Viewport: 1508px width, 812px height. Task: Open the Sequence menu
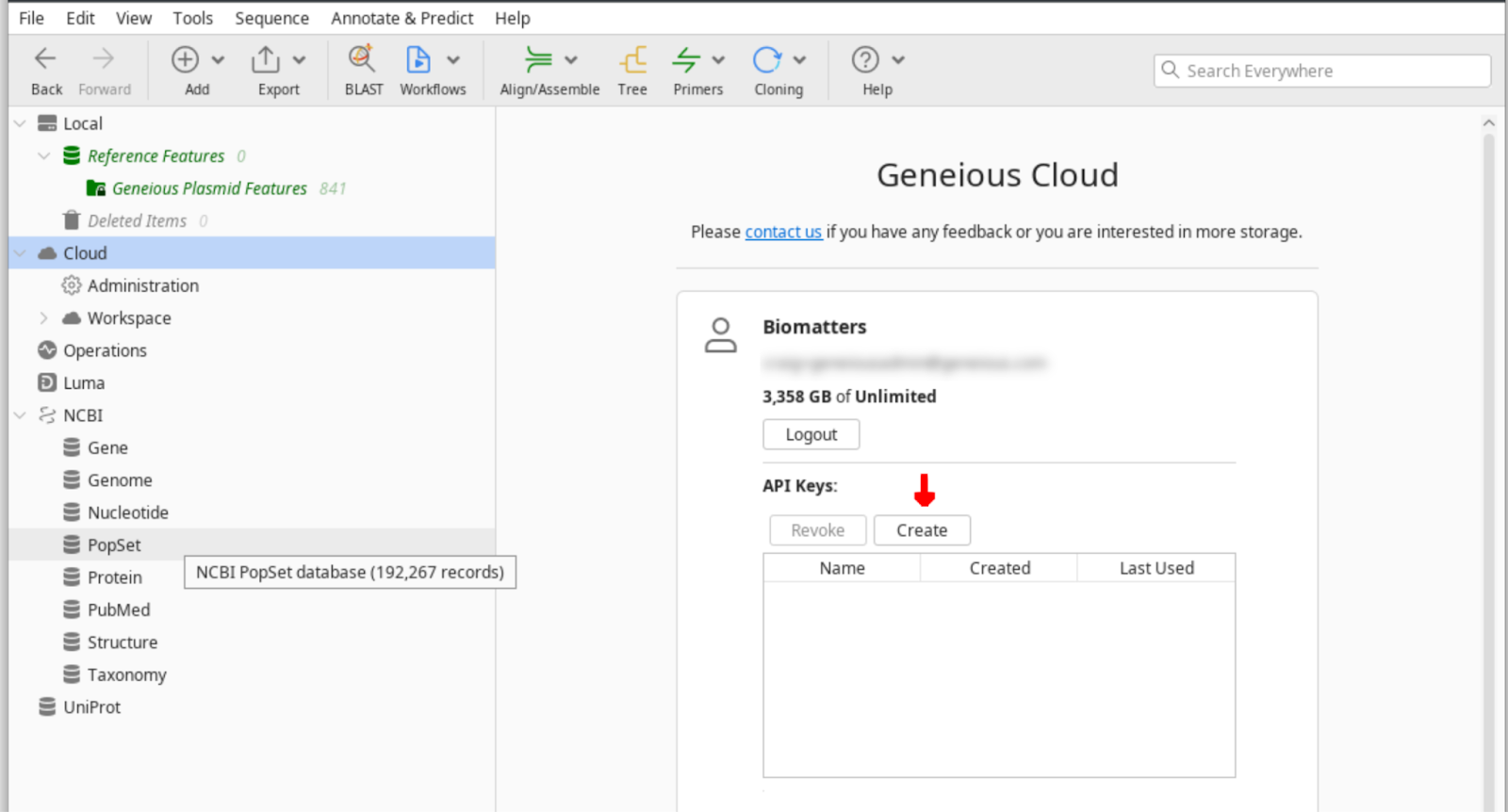click(x=272, y=18)
